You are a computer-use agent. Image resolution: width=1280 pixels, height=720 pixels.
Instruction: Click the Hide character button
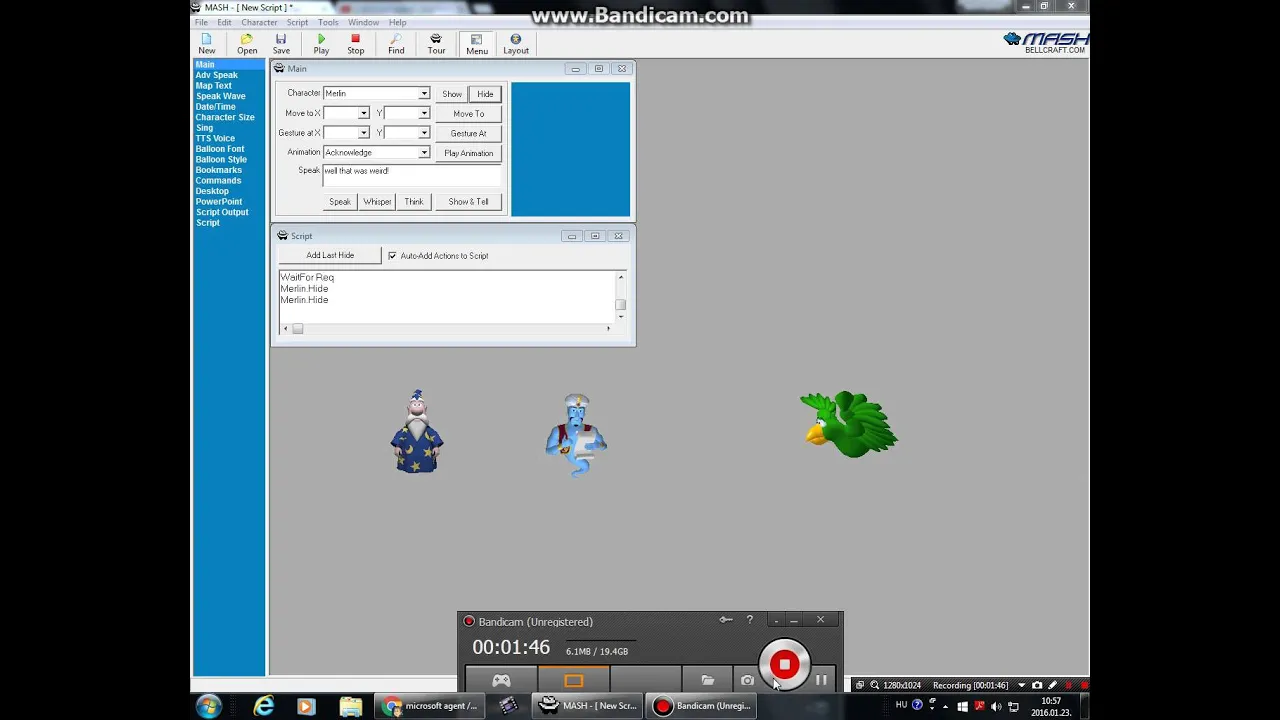click(x=485, y=94)
